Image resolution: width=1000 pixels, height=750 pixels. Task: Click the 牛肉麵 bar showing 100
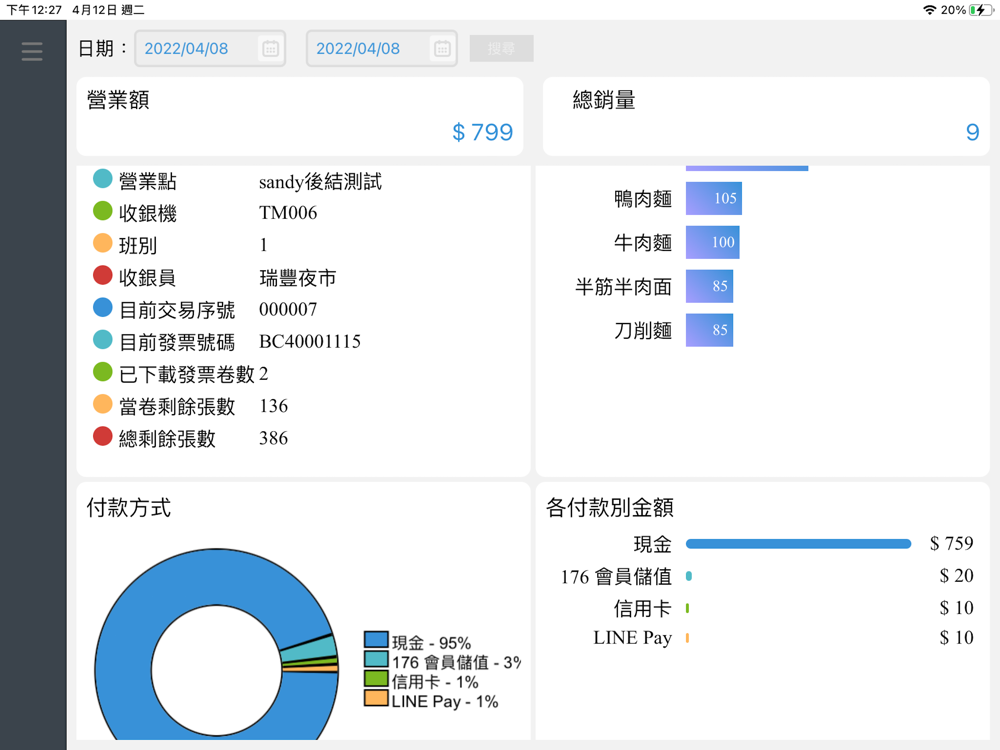pos(712,242)
